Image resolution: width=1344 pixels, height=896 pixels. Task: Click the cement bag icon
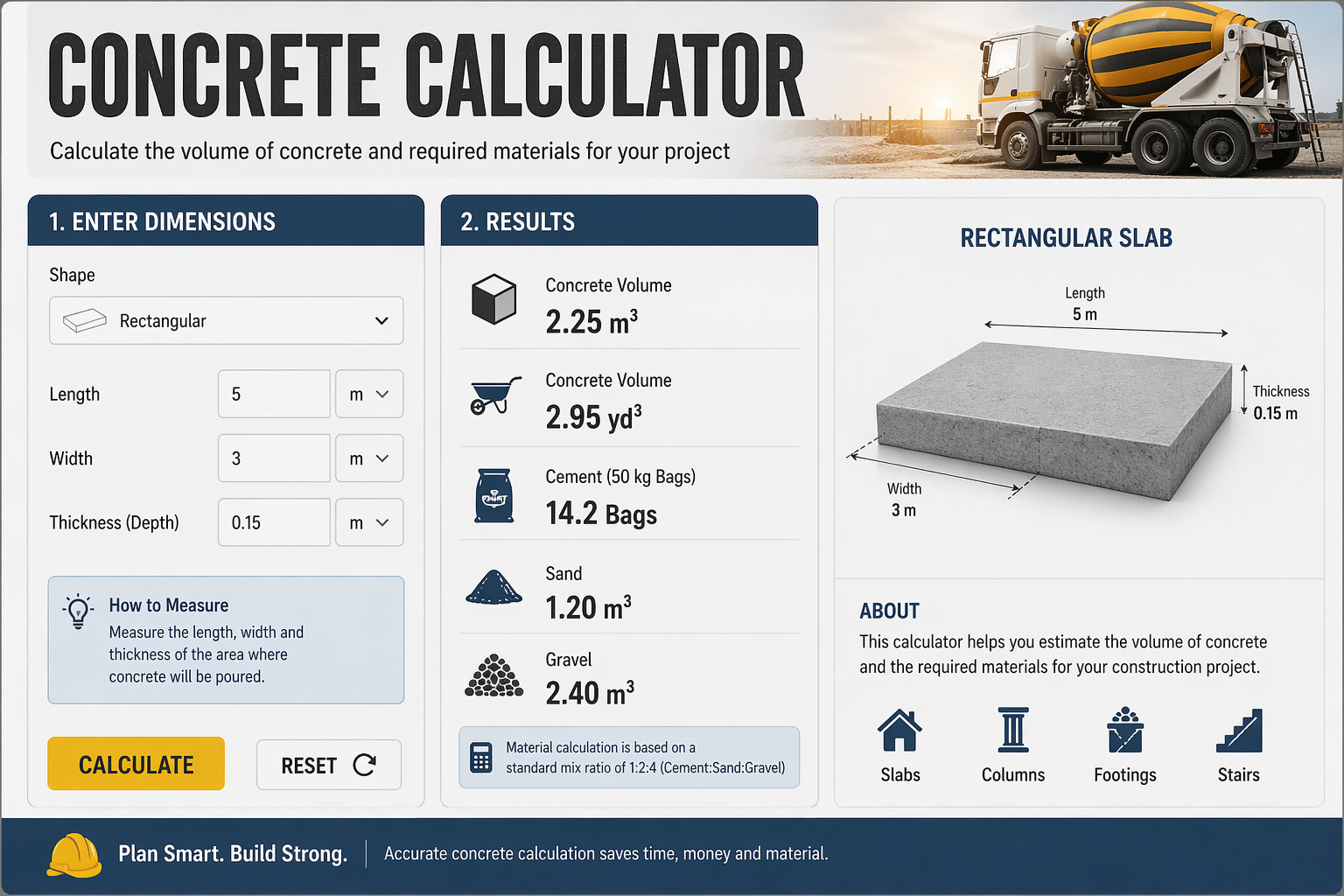coord(494,496)
